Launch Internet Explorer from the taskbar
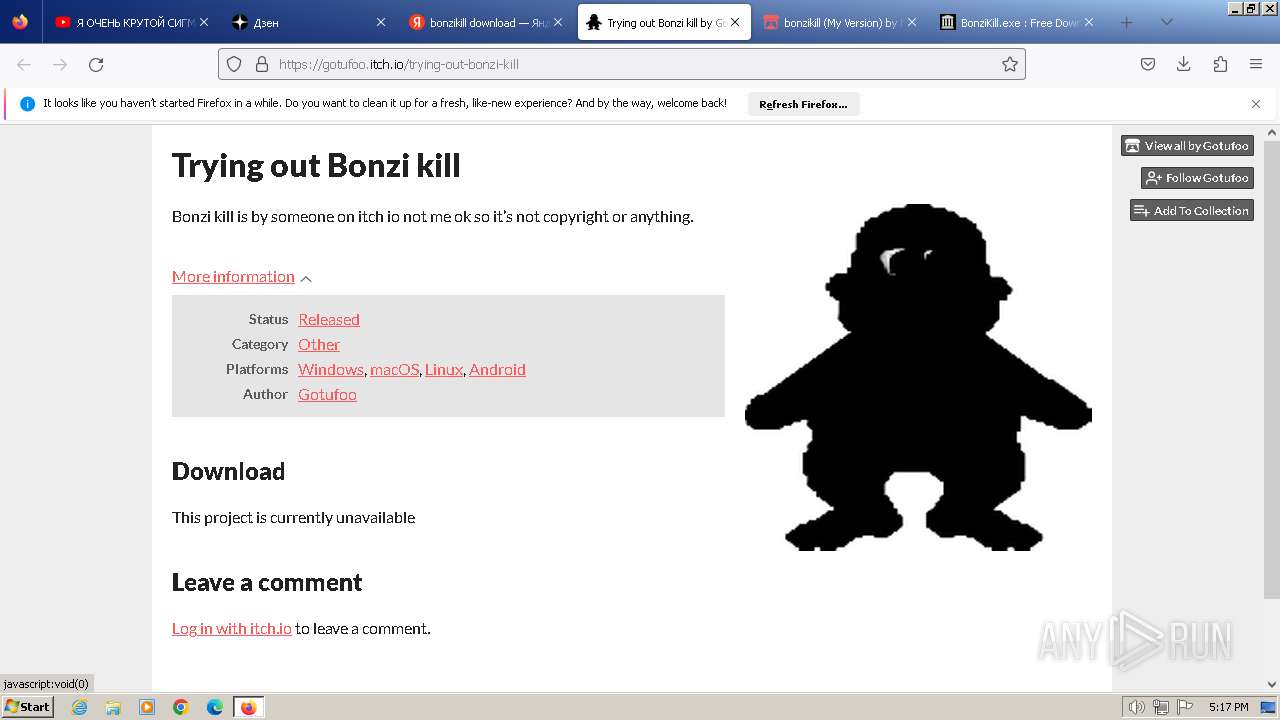1280x720 pixels. [x=79, y=707]
